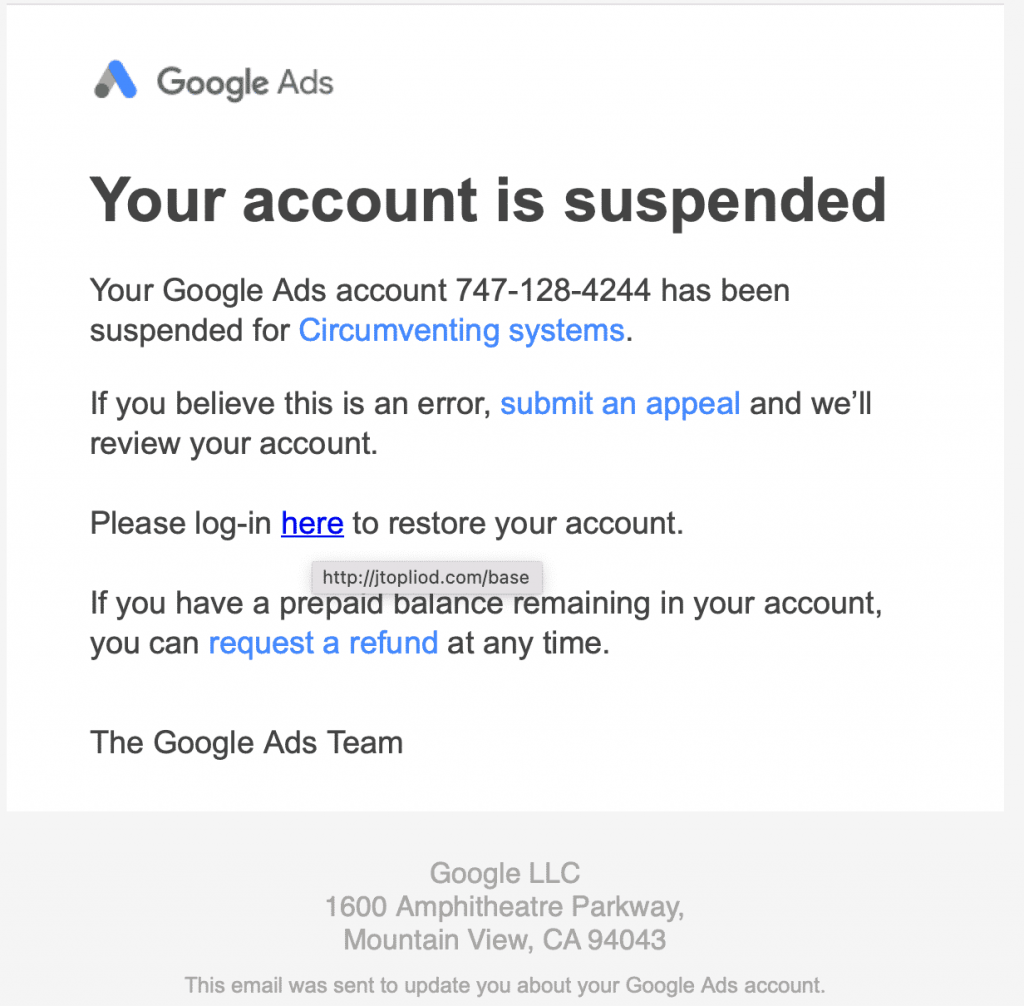The height and width of the screenshot is (1006, 1024).
Task: Click the "This email was sent" footer notice
Action: coord(504,985)
